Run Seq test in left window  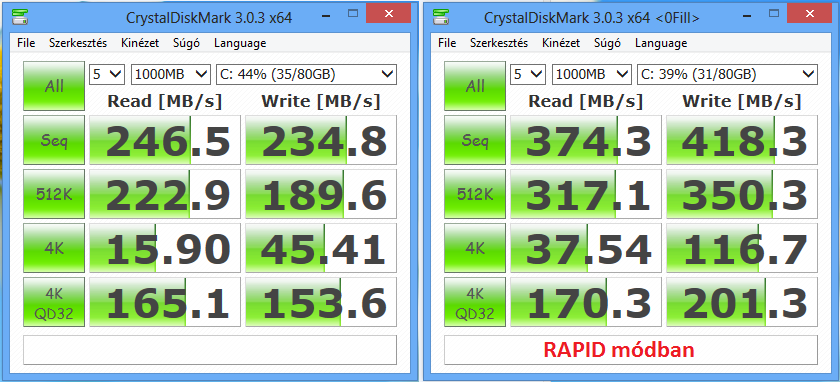click(x=54, y=140)
